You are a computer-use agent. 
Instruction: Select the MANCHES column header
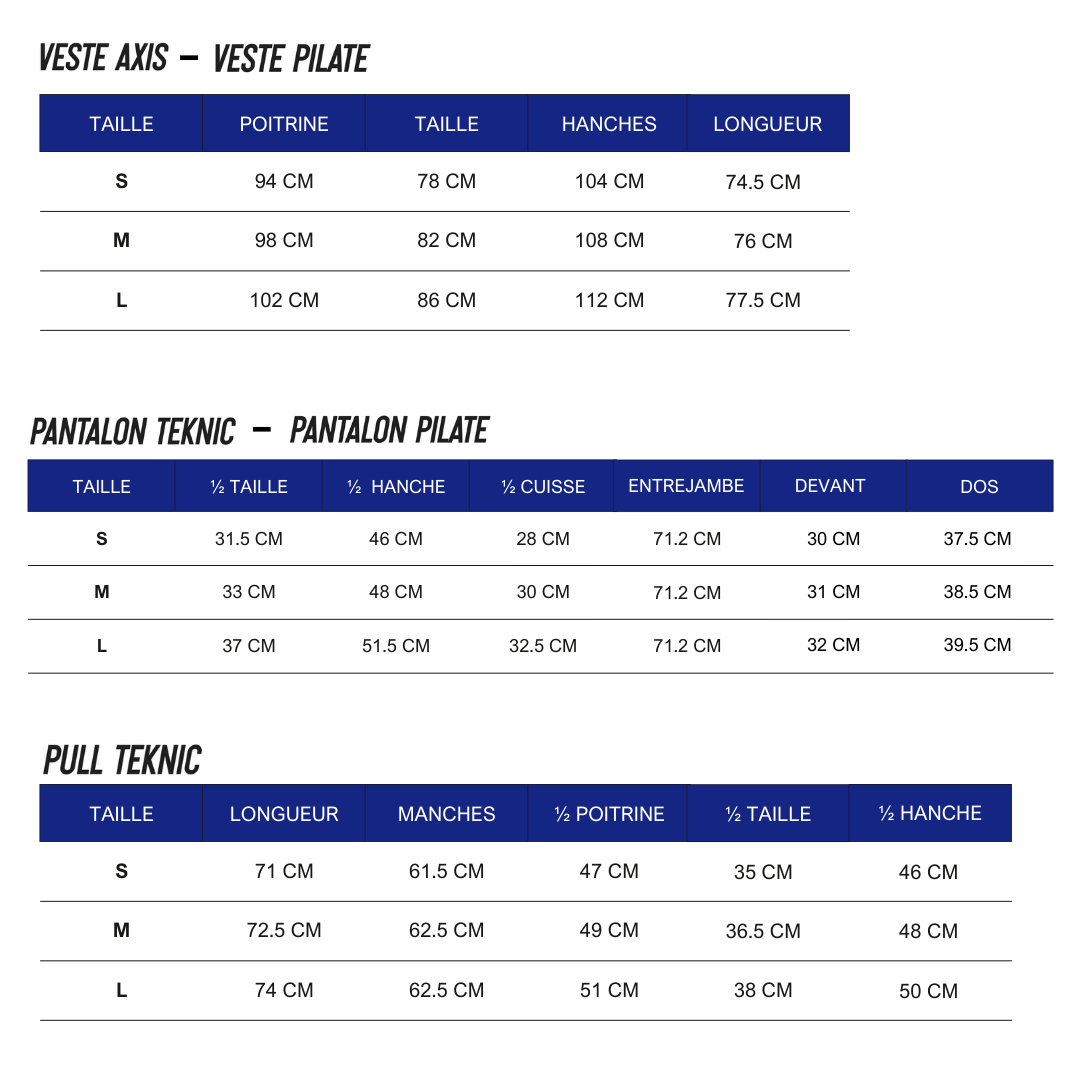446,814
